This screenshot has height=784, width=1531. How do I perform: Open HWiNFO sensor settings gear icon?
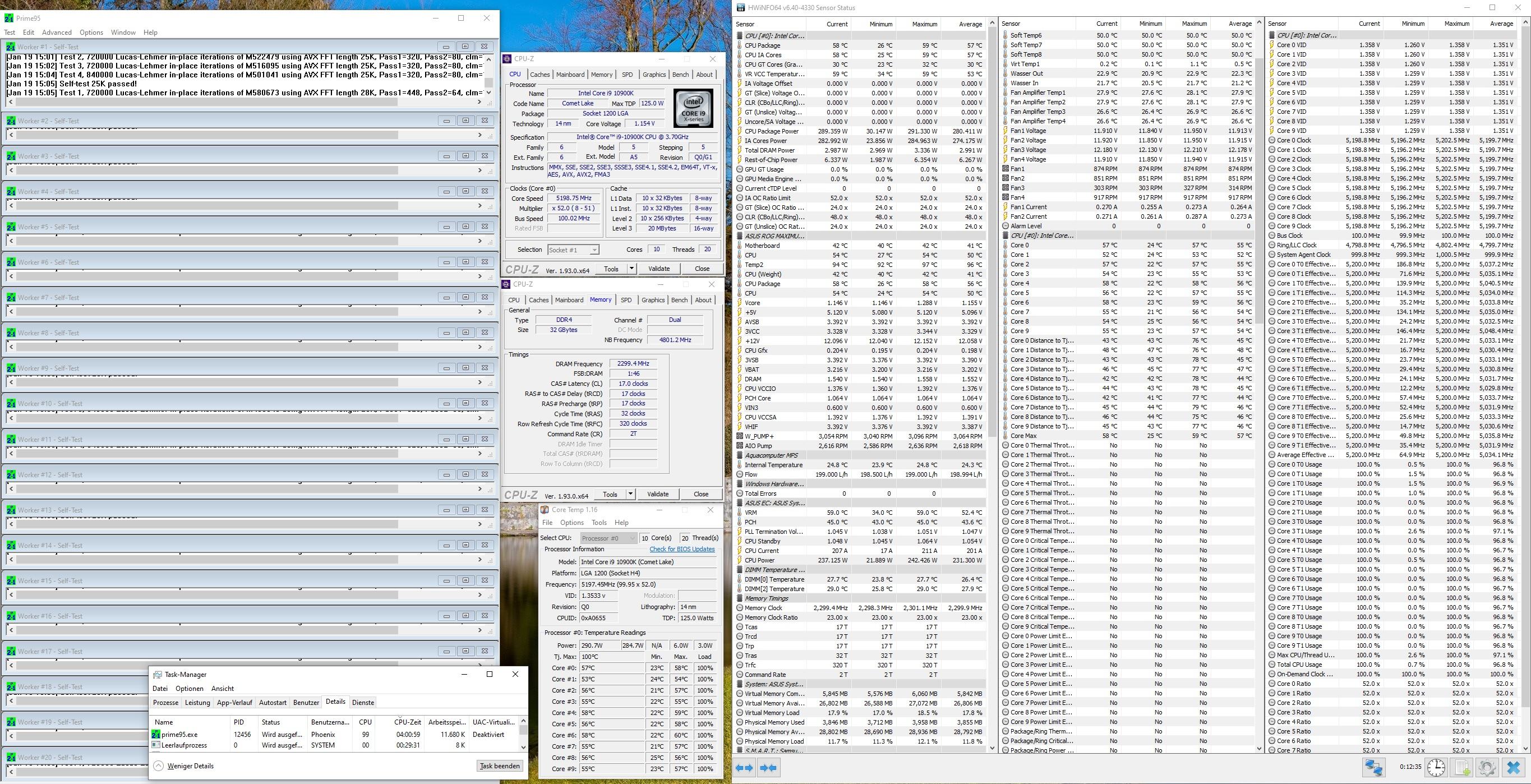point(1487,767)
